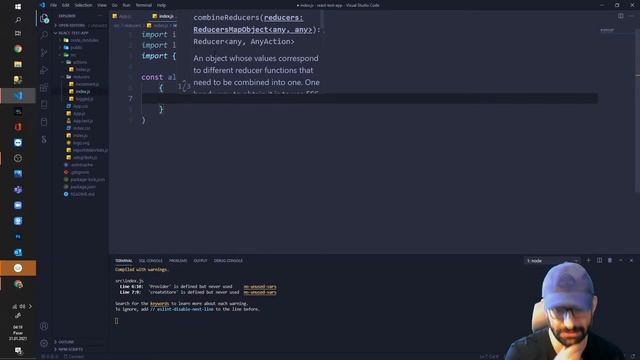The width and height of the screenshot is (640, 360).
Task: Open the editor more actions ellipsis
Action: [x=631, y=16]
